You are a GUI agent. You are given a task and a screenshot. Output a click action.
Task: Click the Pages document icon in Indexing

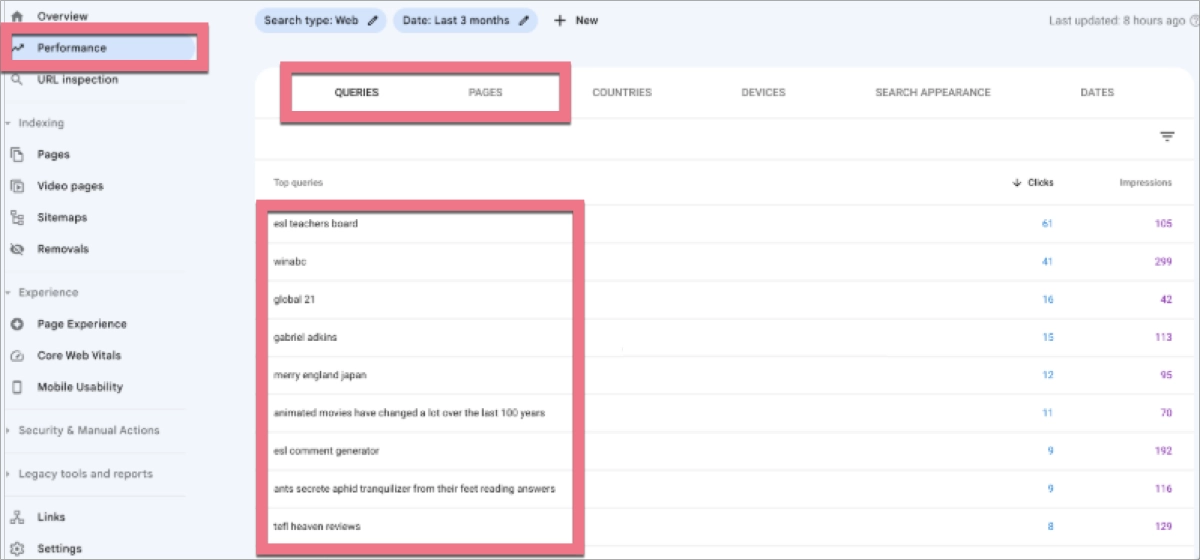[x=16, y=155]
